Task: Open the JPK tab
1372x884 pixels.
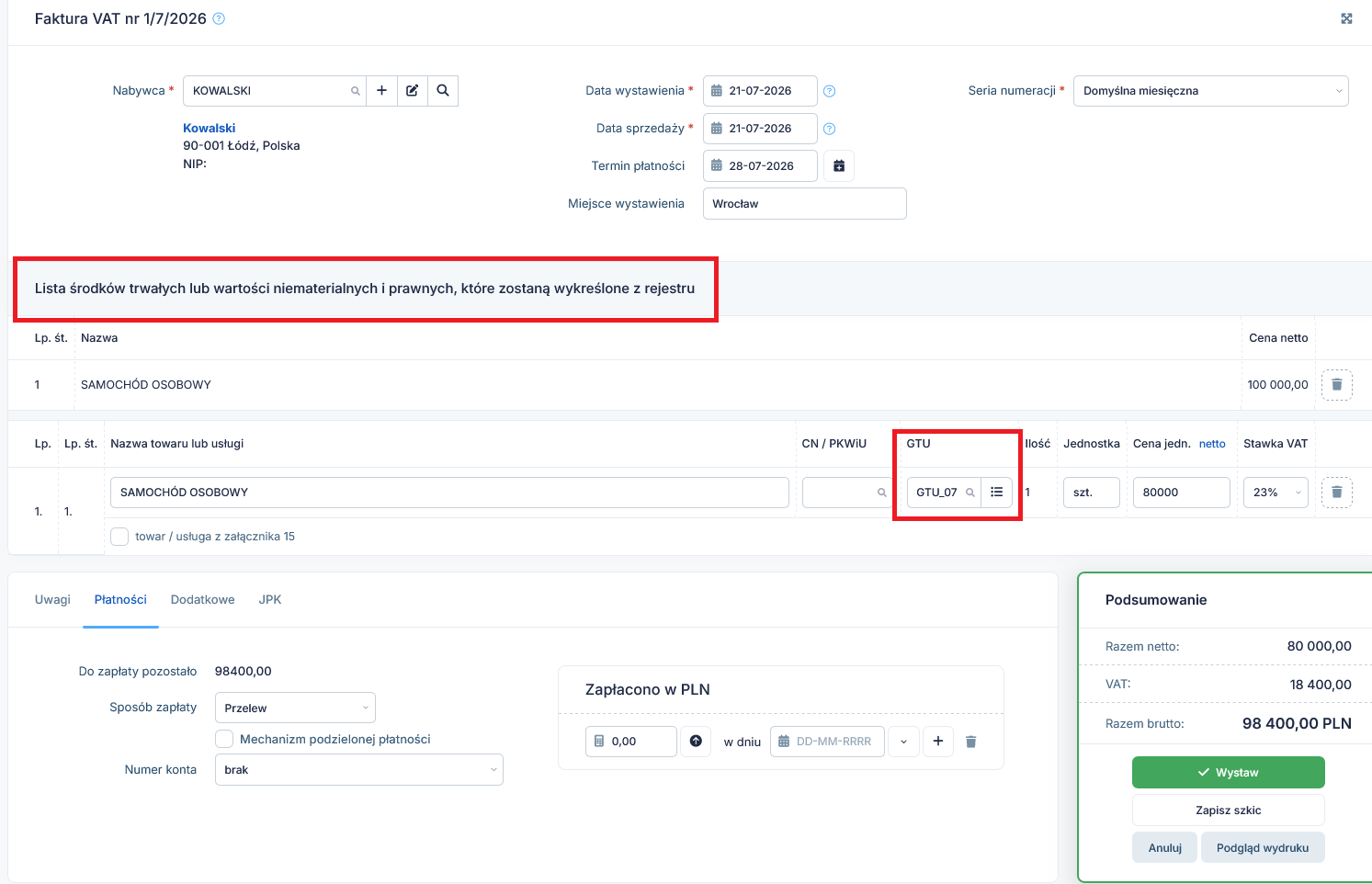Action: [x=270, y=599]
